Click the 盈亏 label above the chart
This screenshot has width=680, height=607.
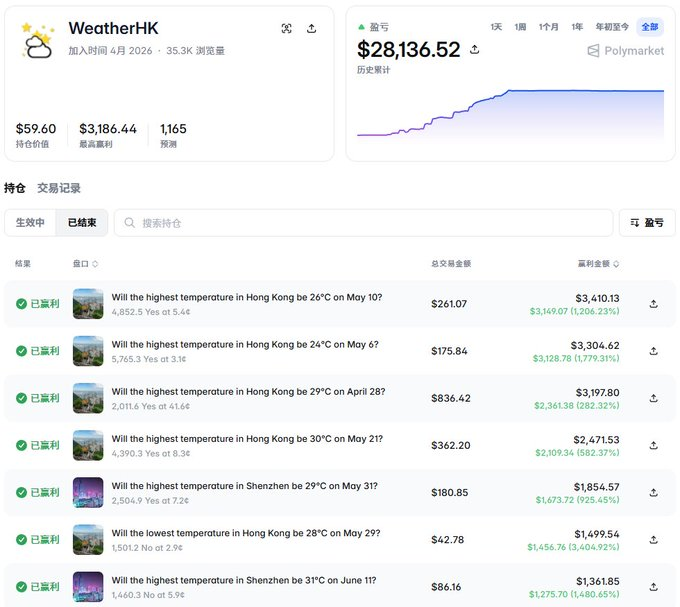[x=379, y=27]
